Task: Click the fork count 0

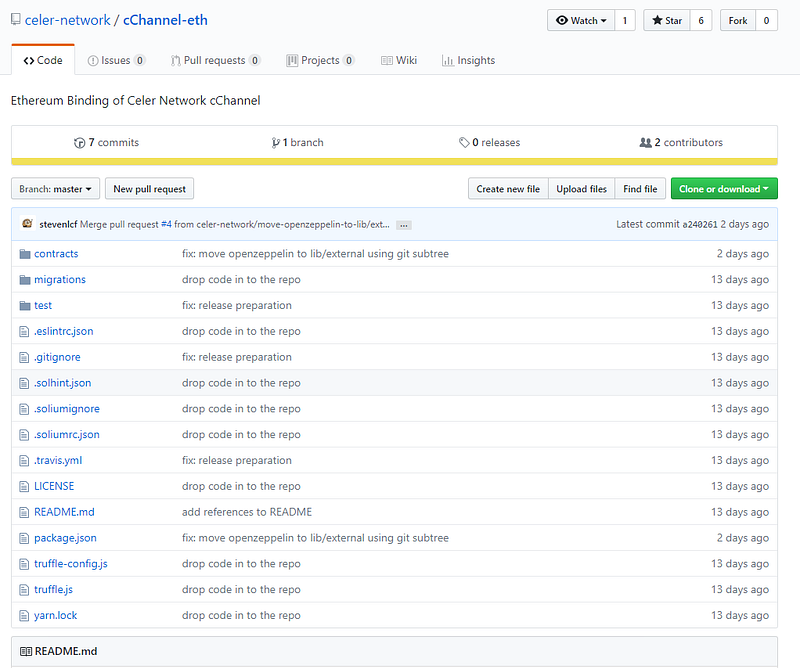Action: (766, 20)
